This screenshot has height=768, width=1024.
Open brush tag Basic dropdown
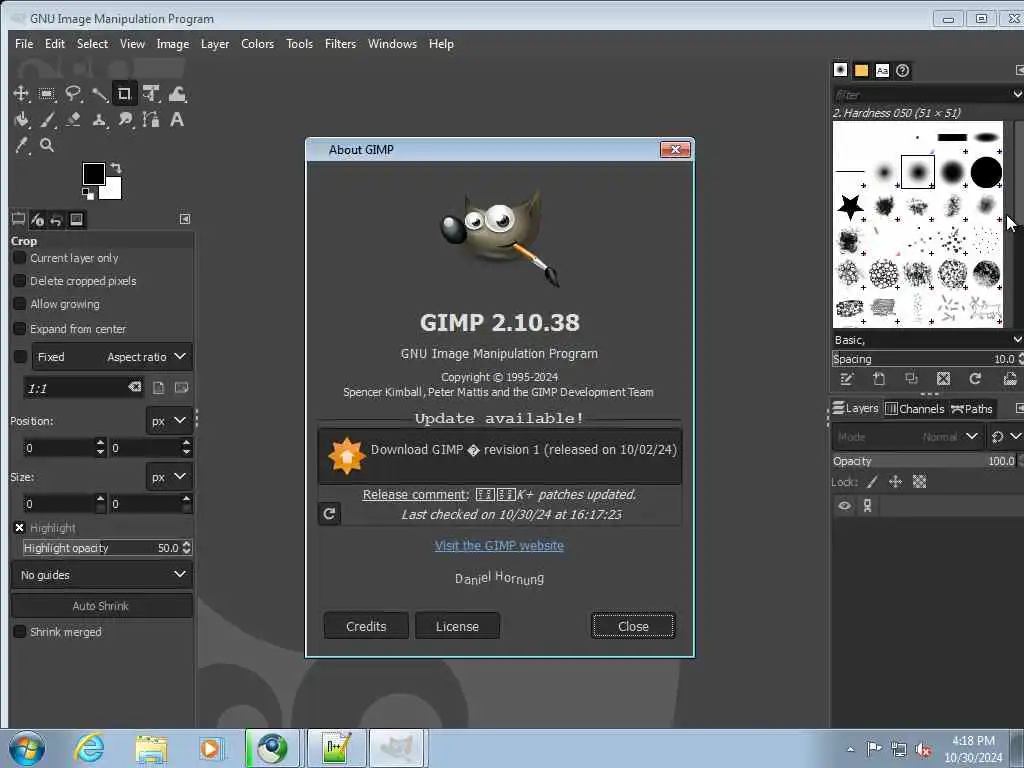927,340
